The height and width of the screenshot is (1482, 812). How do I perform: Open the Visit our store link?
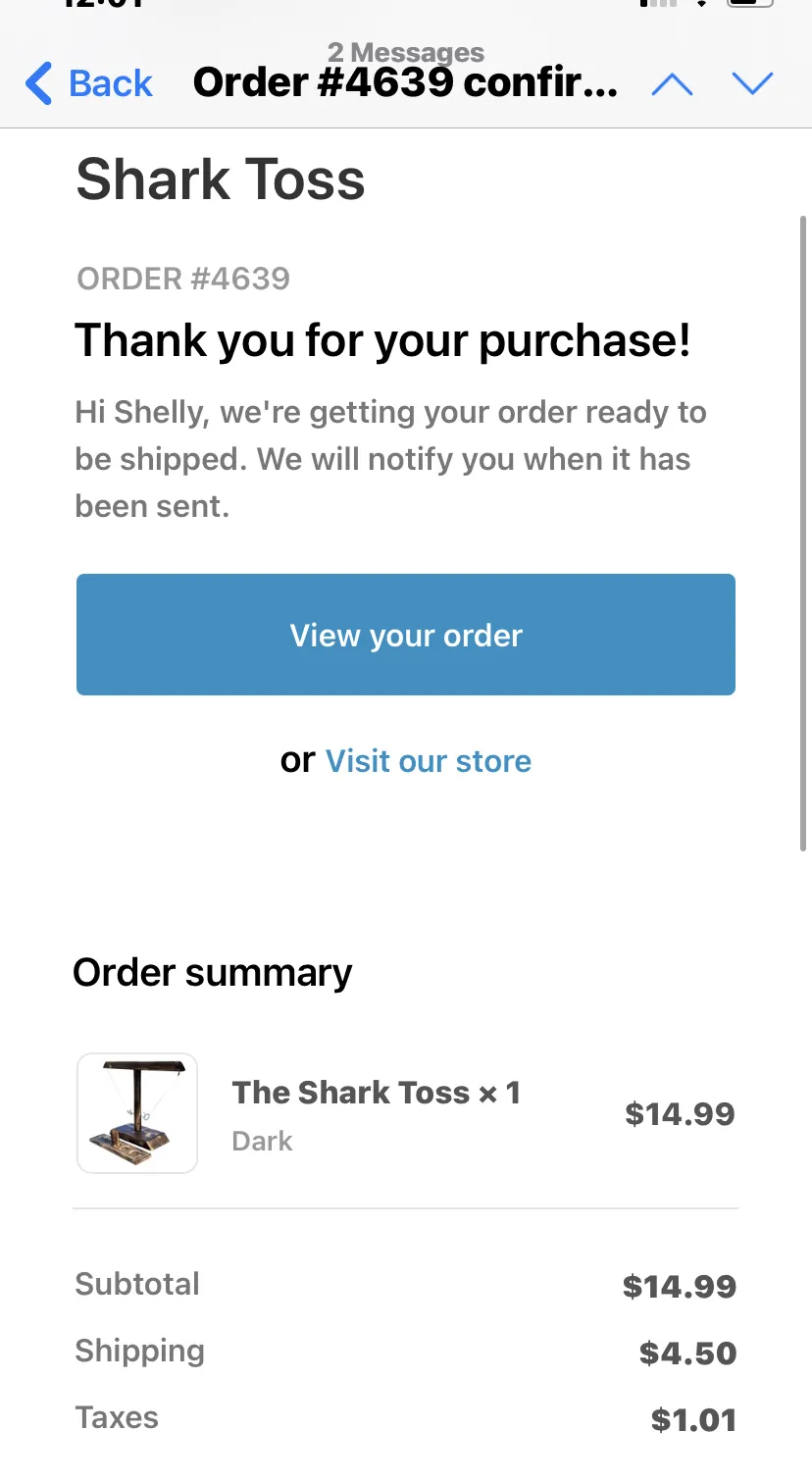point(429,761)
